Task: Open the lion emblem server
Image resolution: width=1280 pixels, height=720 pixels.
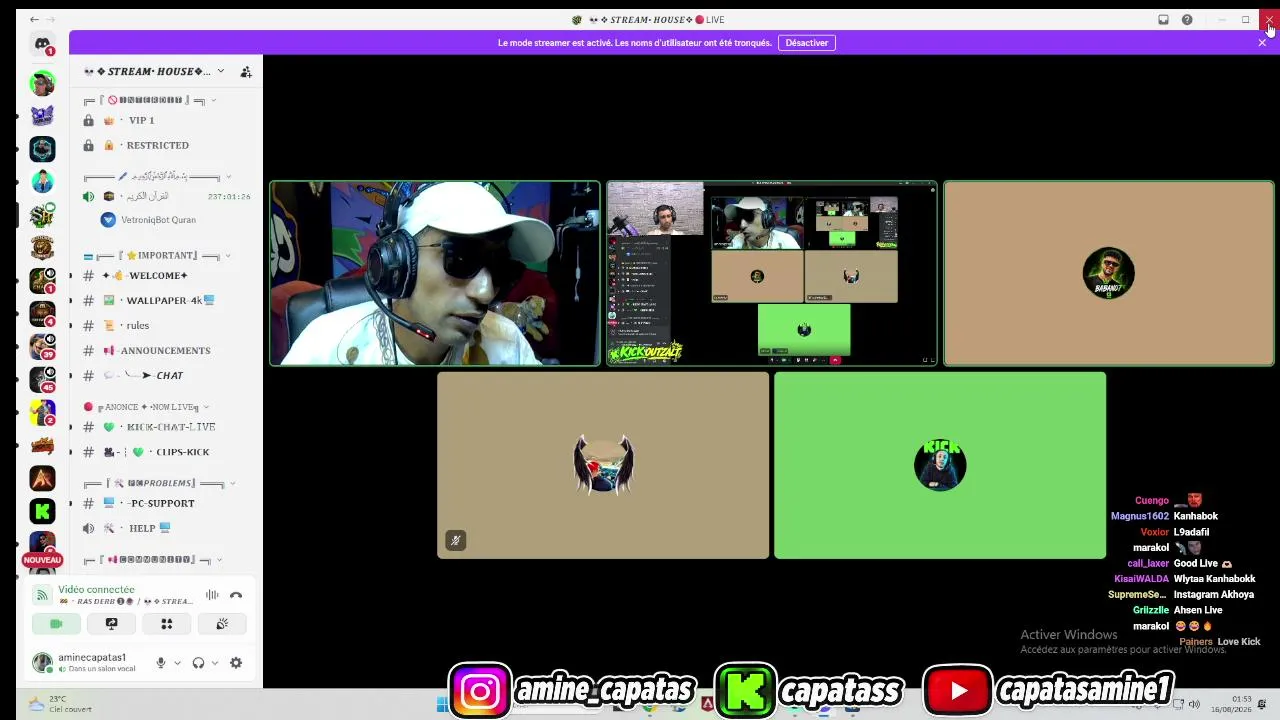Action: 42,247
